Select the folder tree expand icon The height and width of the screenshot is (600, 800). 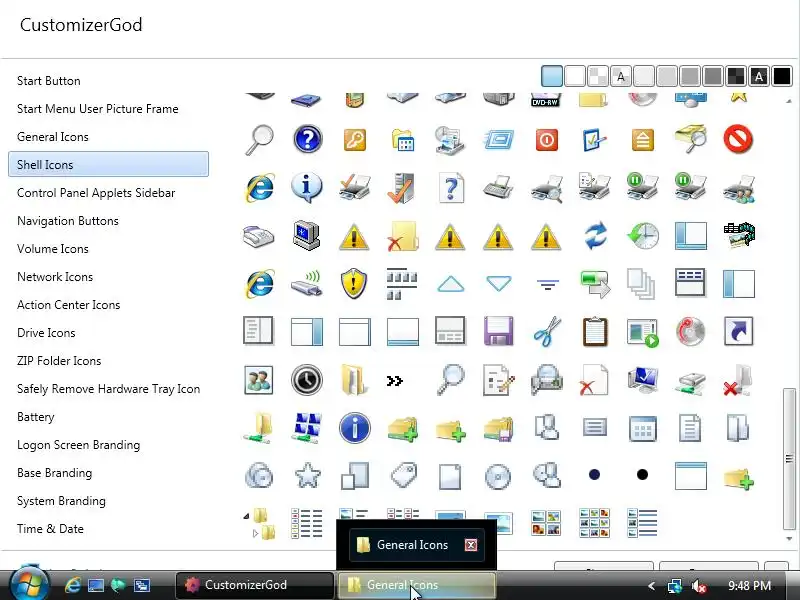(x=261, y=523)
